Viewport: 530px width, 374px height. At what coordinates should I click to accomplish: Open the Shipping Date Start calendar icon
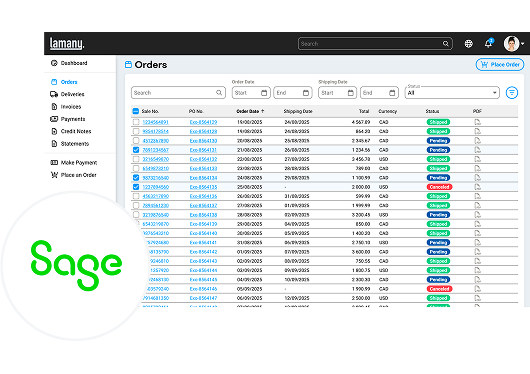[351, 93]
